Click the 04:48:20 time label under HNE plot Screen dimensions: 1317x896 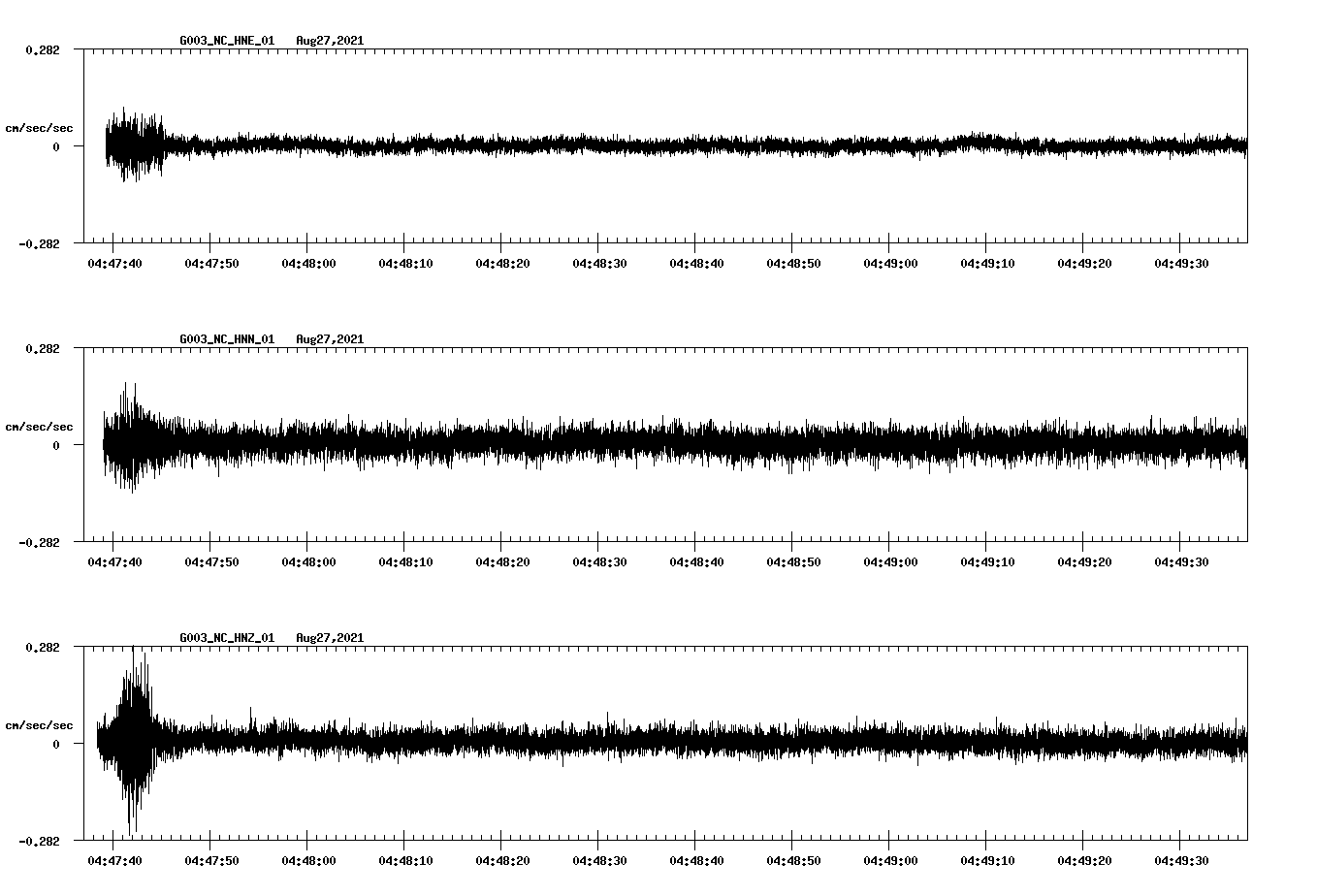[x=502, y=263]
